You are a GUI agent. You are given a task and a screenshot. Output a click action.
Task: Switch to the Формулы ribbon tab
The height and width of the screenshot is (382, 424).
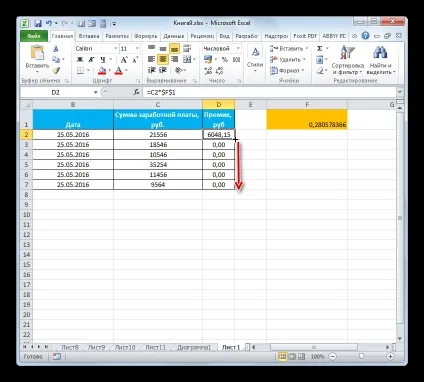tap(146, 36)
